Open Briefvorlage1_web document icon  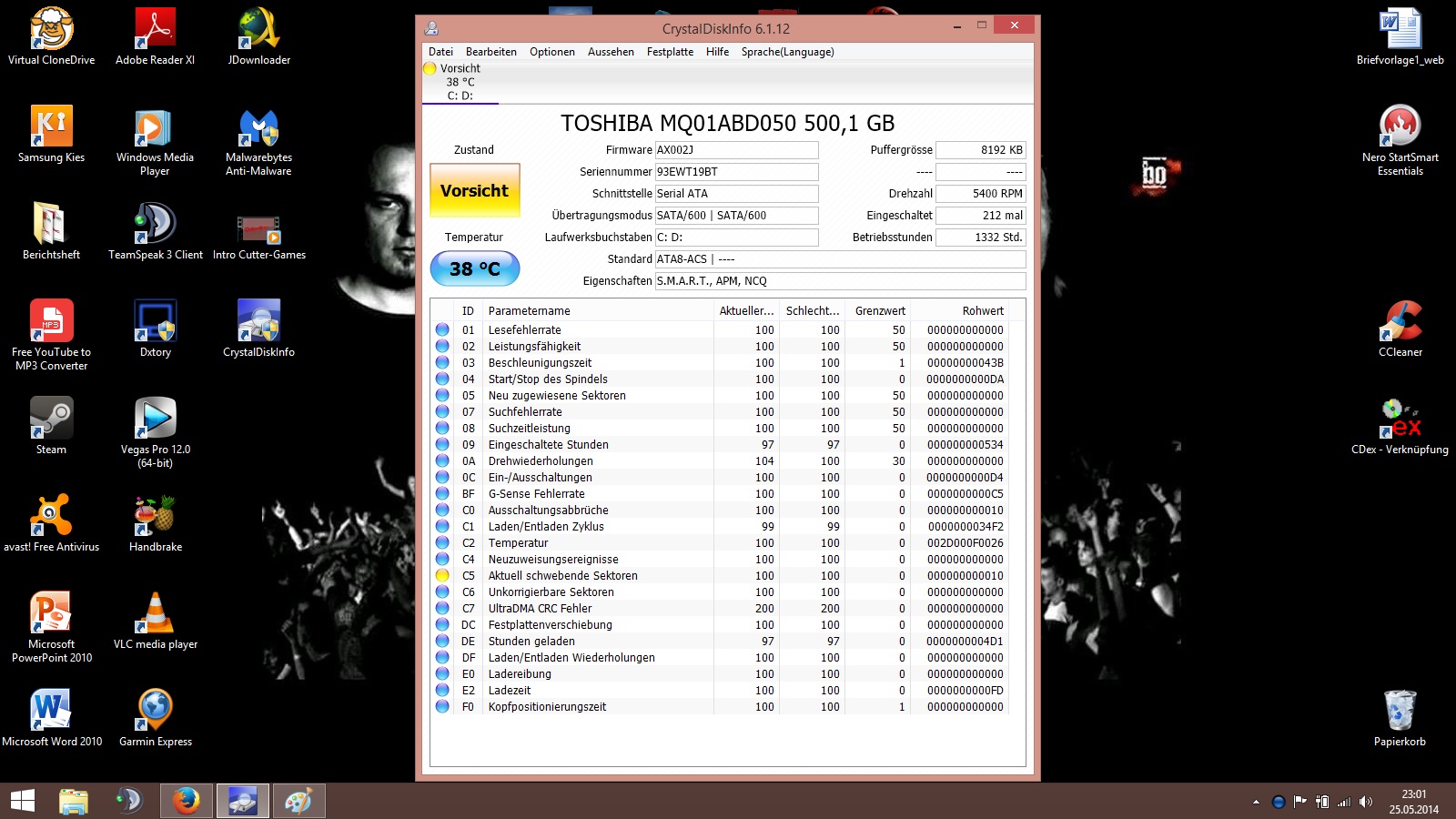[x=1400, y=36]
